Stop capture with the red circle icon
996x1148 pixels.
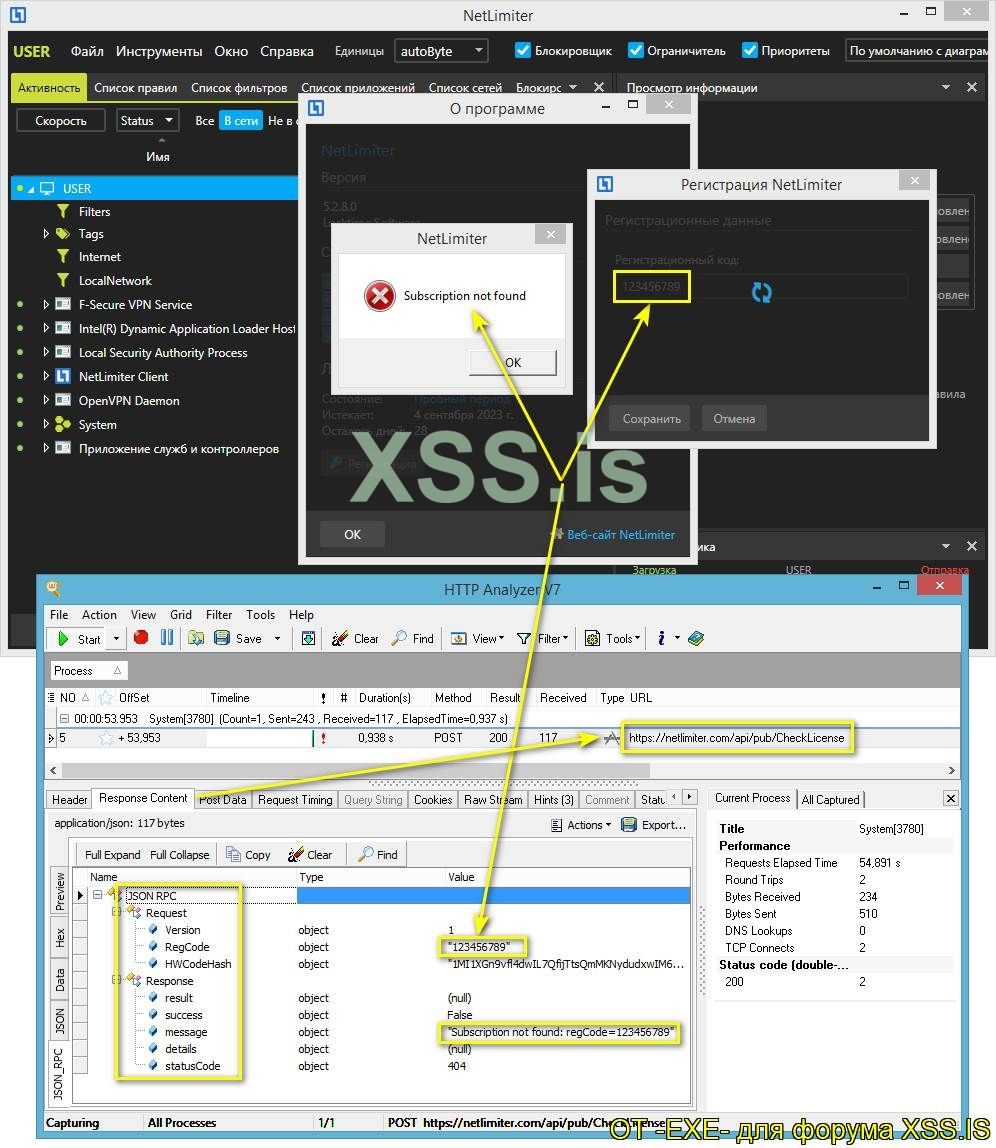141,638
